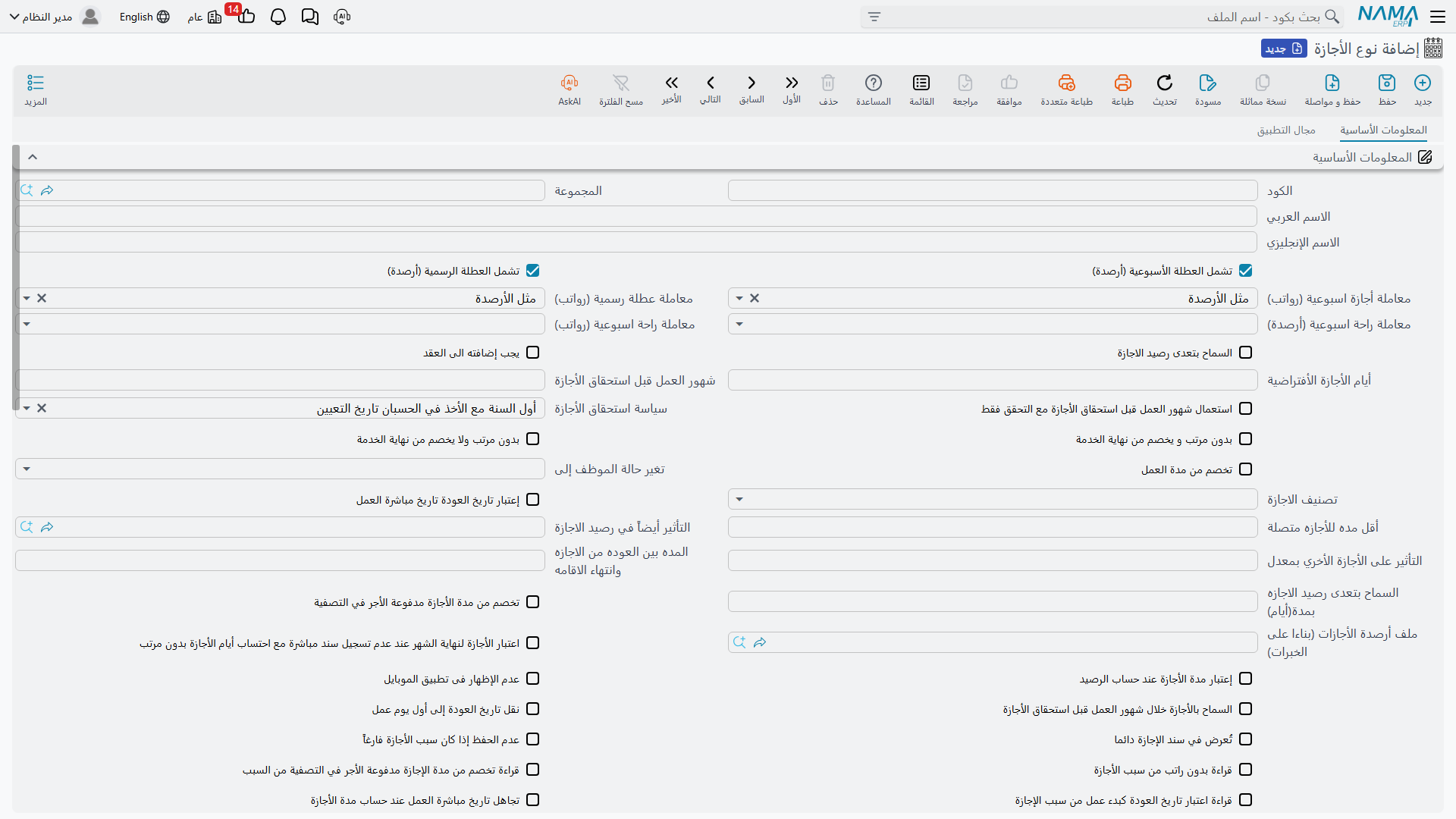Click the جديد status badge near title
The width and height of the screenshot is (1456, 819).
coord(1284,49)
